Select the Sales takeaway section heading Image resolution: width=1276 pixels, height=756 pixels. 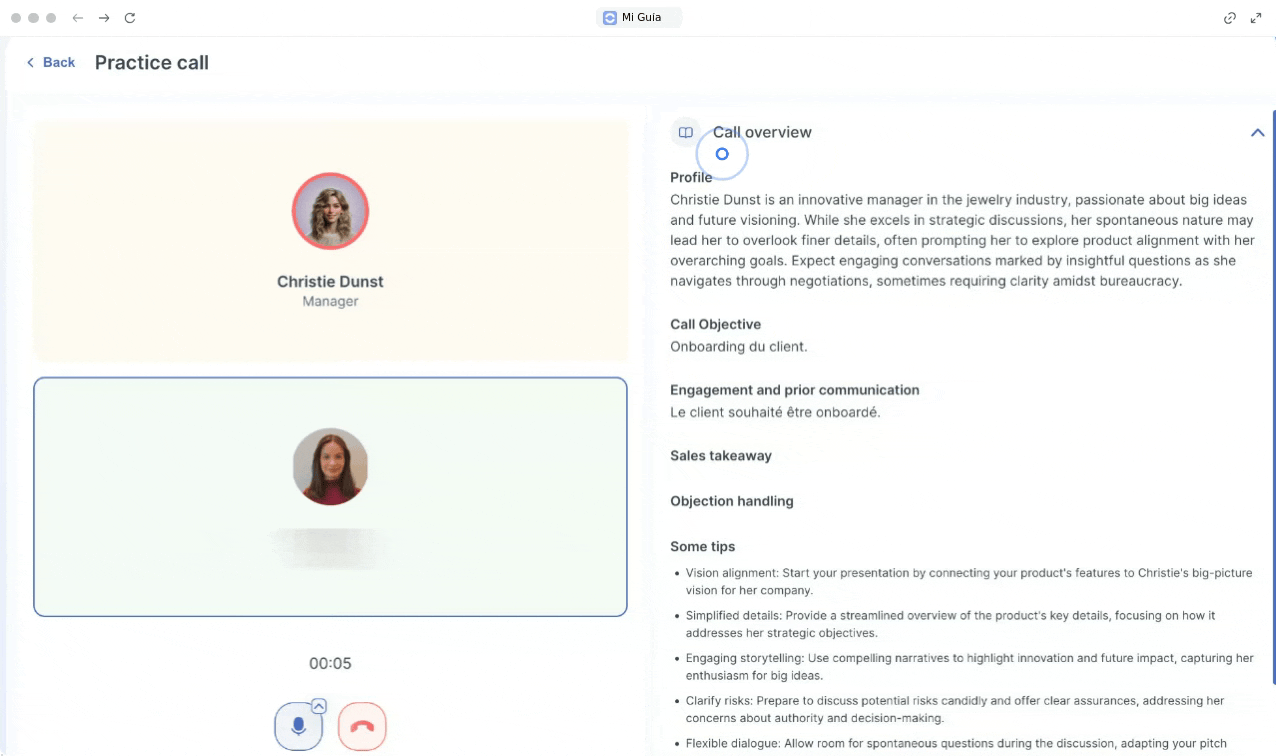point(721,456)
